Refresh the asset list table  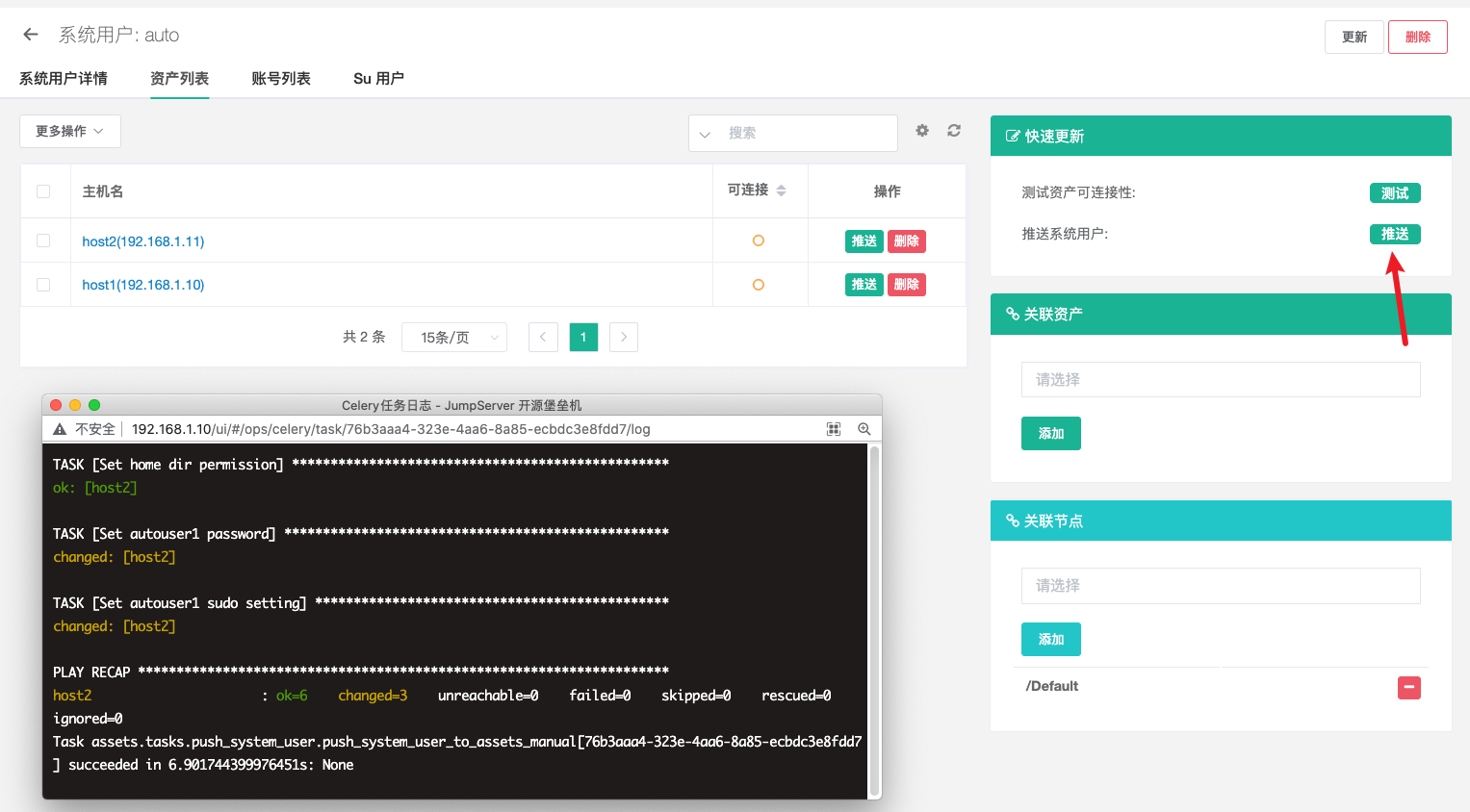tap(954, 131)
